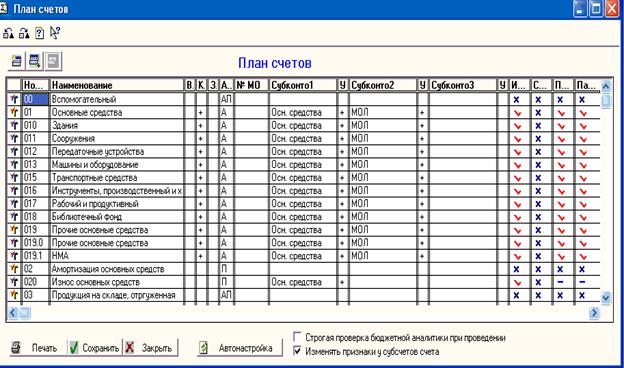
Task: Select the Рабочий и продуктивный cell
Action: pyautogui.click(x=117, y=204)
